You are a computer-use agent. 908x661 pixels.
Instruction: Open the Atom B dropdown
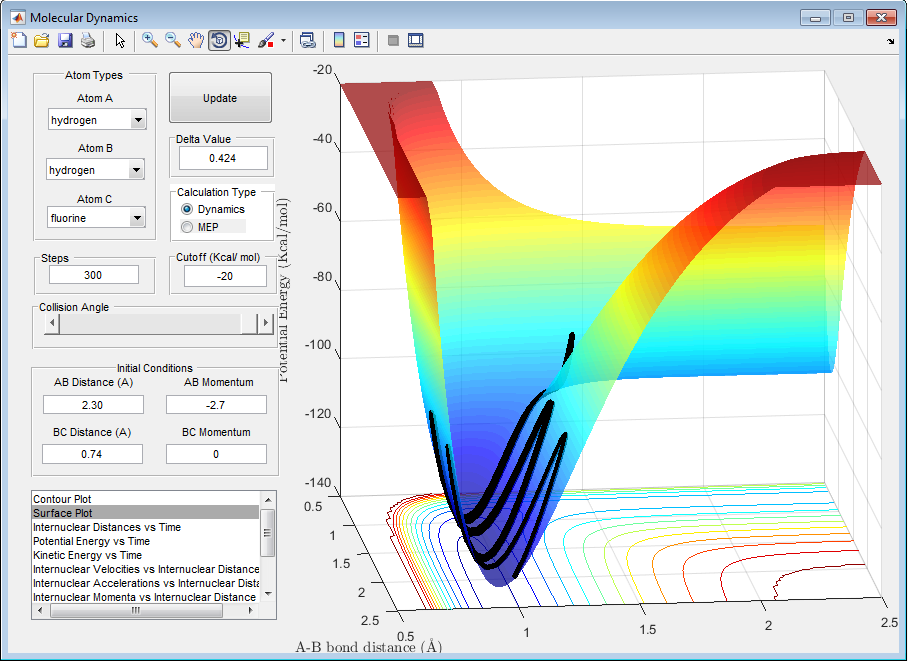(x=137, y=171)
